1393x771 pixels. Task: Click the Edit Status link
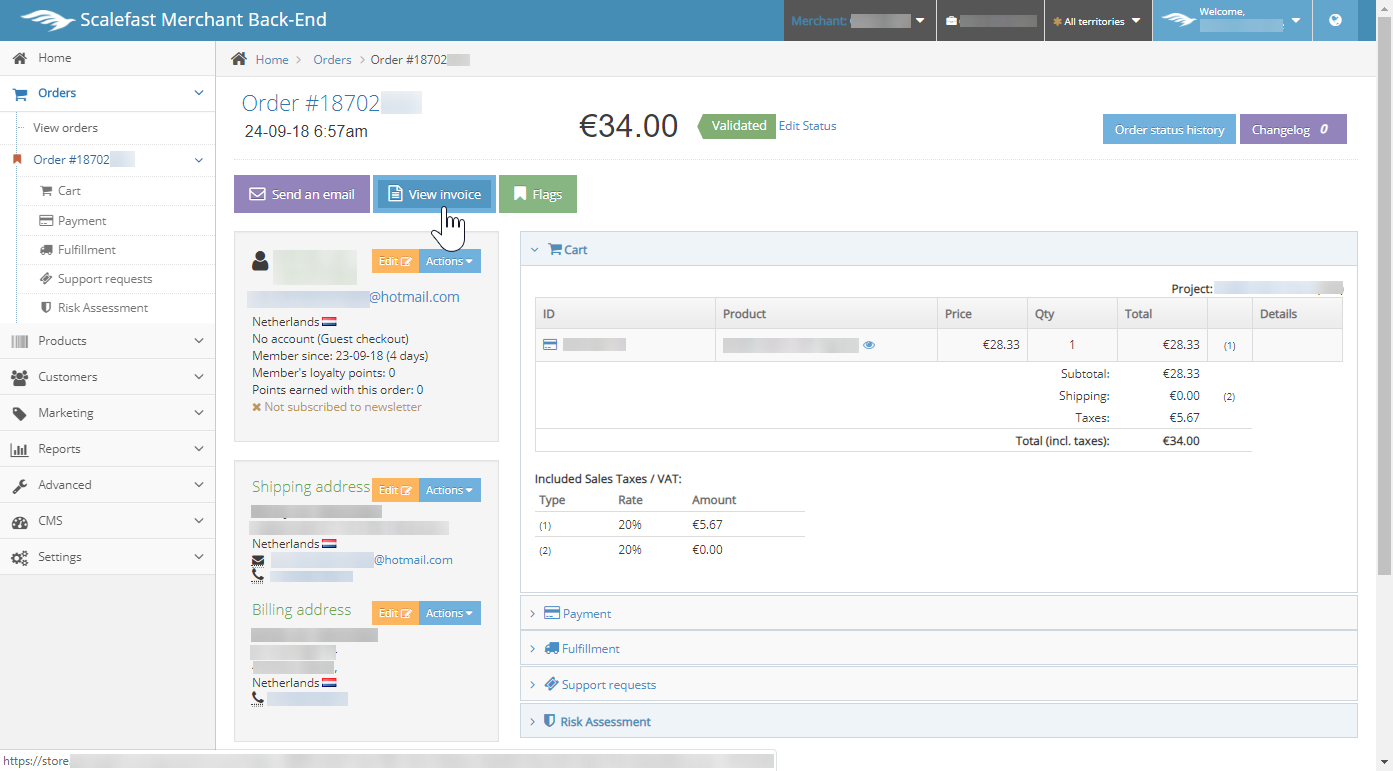(x=807, y=126)
